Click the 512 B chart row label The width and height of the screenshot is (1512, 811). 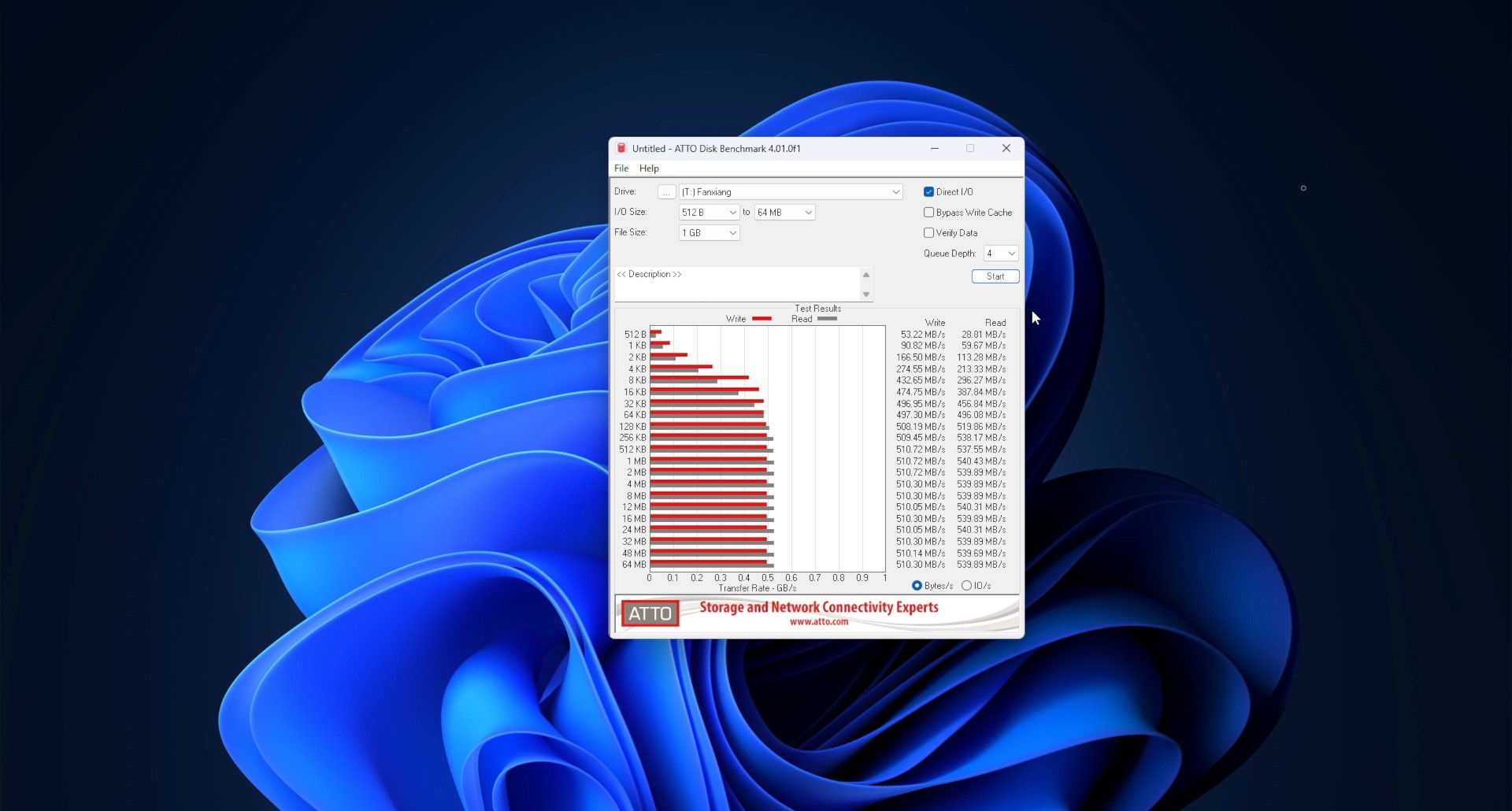coord(635,335)
